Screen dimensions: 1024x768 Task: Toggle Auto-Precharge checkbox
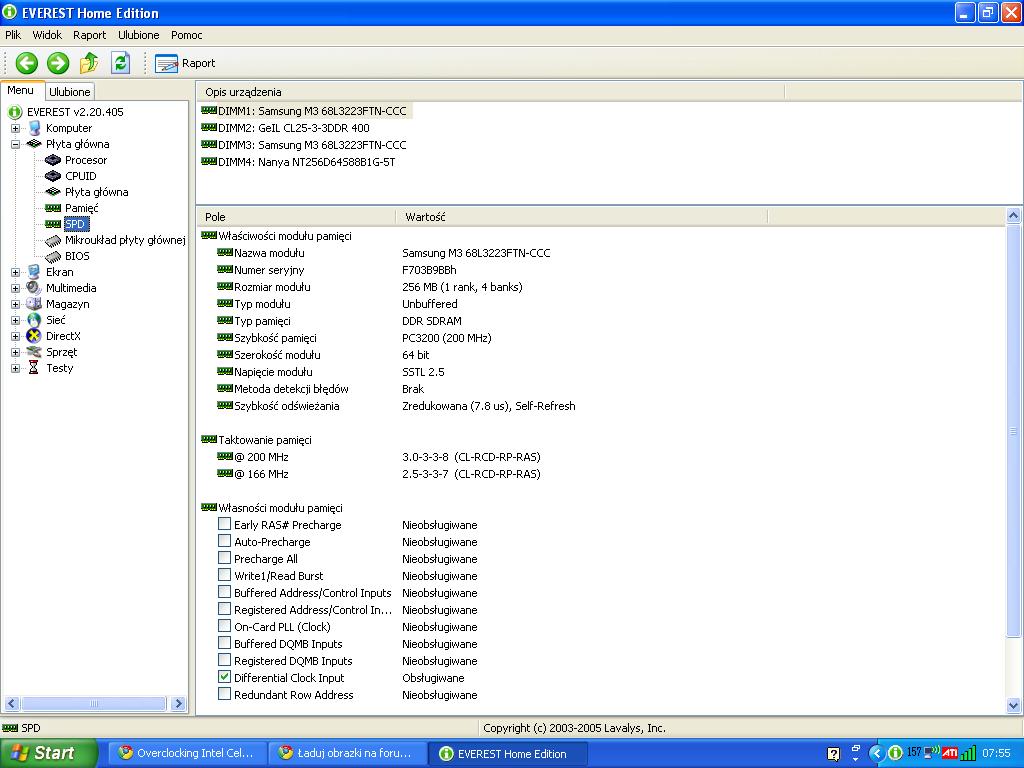pyautogui.click(x=224, y=541)
